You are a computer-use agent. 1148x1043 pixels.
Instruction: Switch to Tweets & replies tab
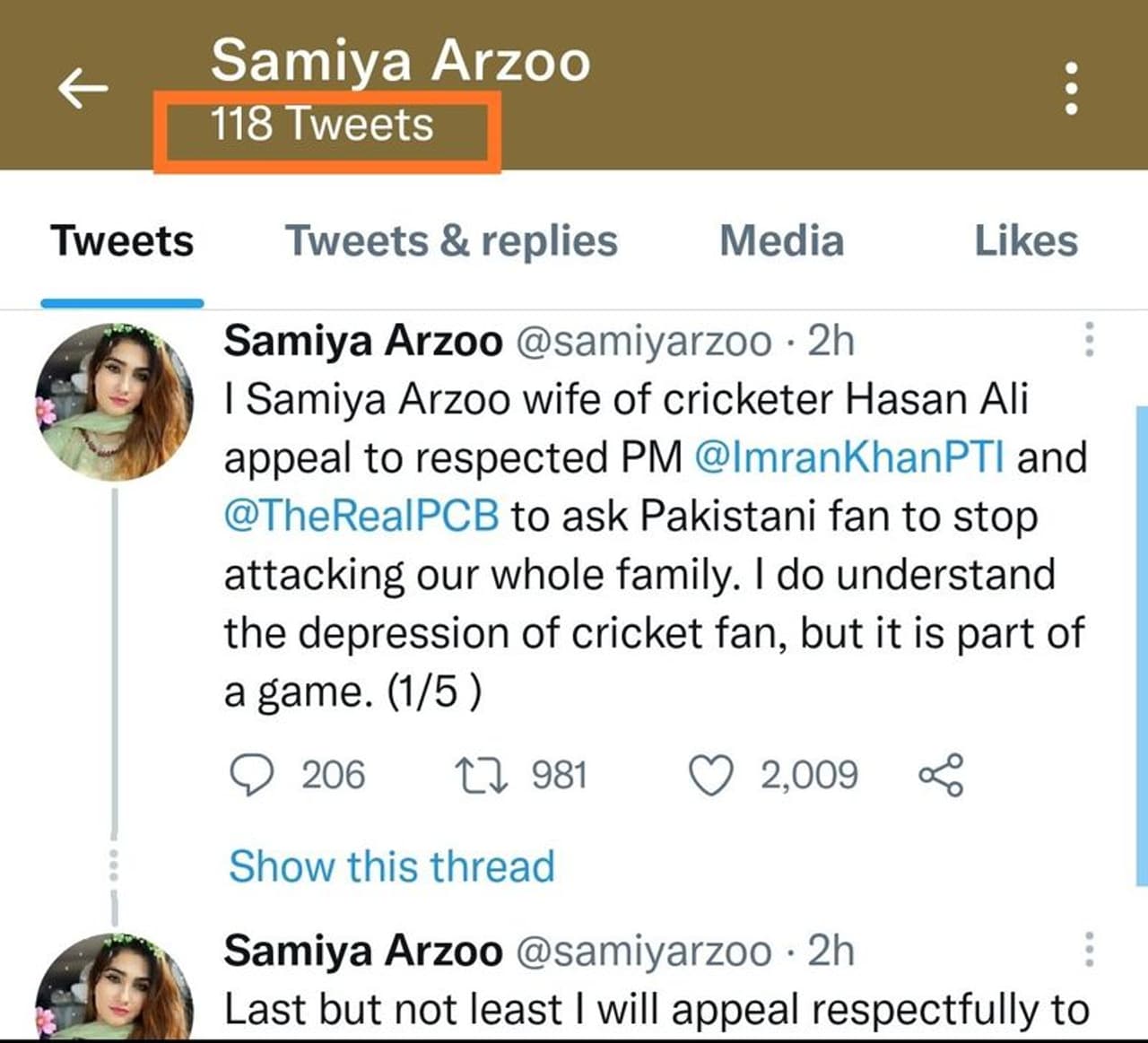[x=451, y=241]
